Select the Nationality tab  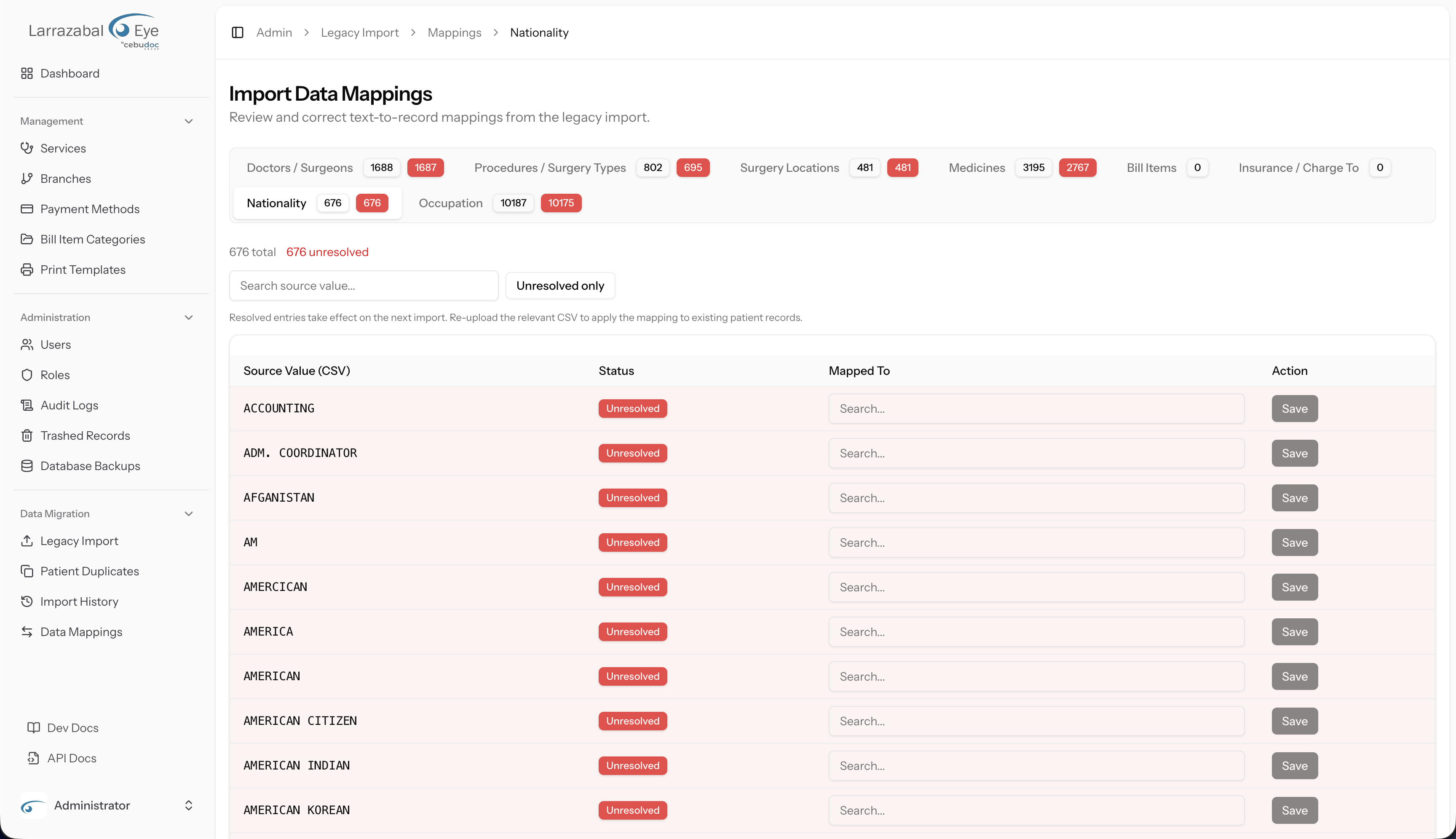tap(317, 203)
